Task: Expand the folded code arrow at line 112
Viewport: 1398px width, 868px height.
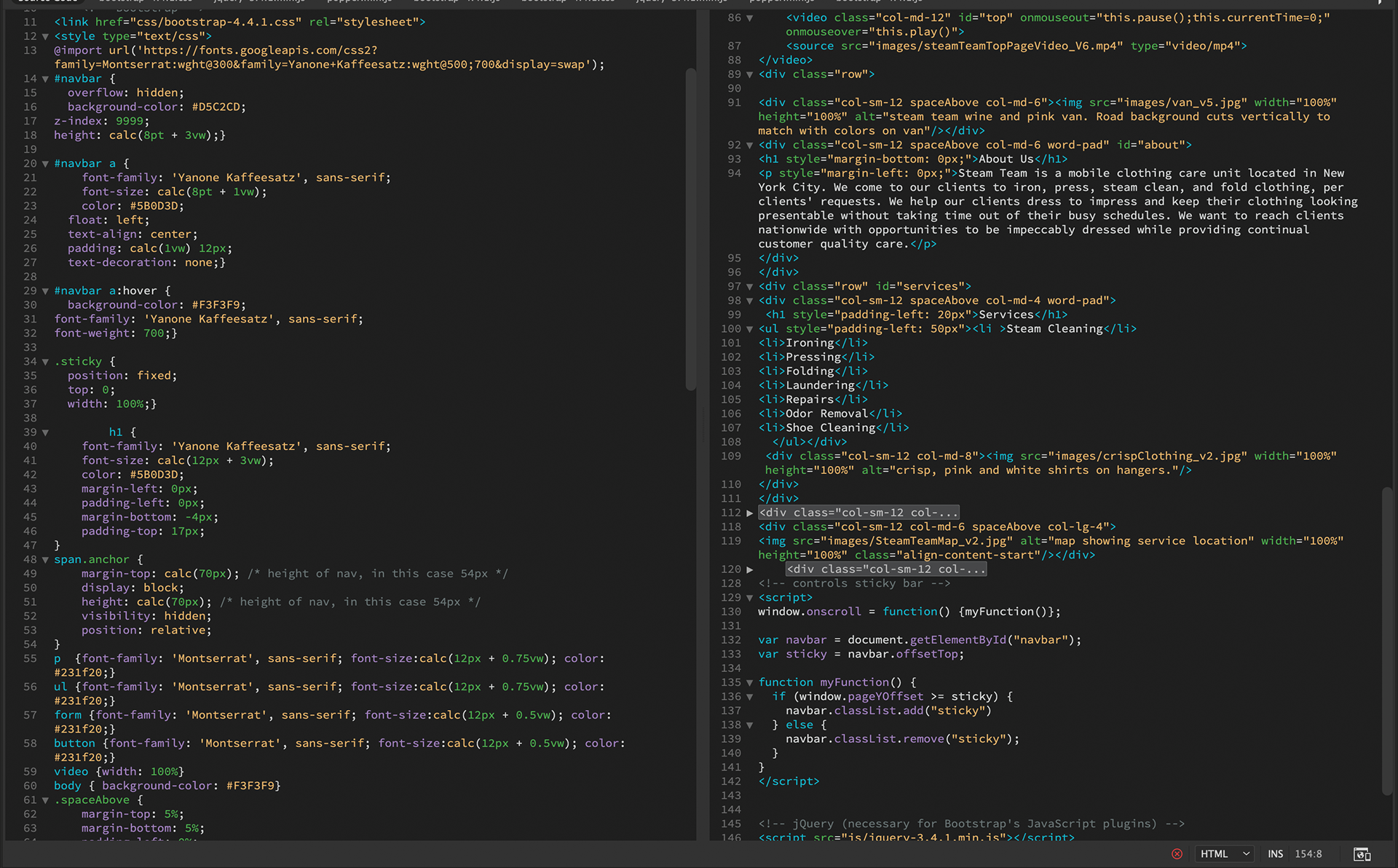Action: [x=749, y=513]
